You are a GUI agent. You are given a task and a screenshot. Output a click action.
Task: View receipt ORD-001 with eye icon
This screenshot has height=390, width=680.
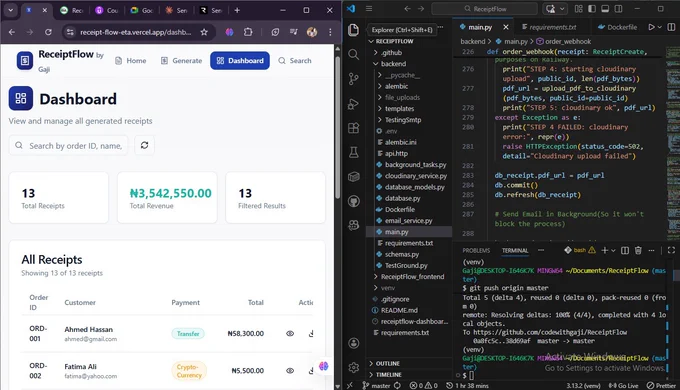coord(290,334)
